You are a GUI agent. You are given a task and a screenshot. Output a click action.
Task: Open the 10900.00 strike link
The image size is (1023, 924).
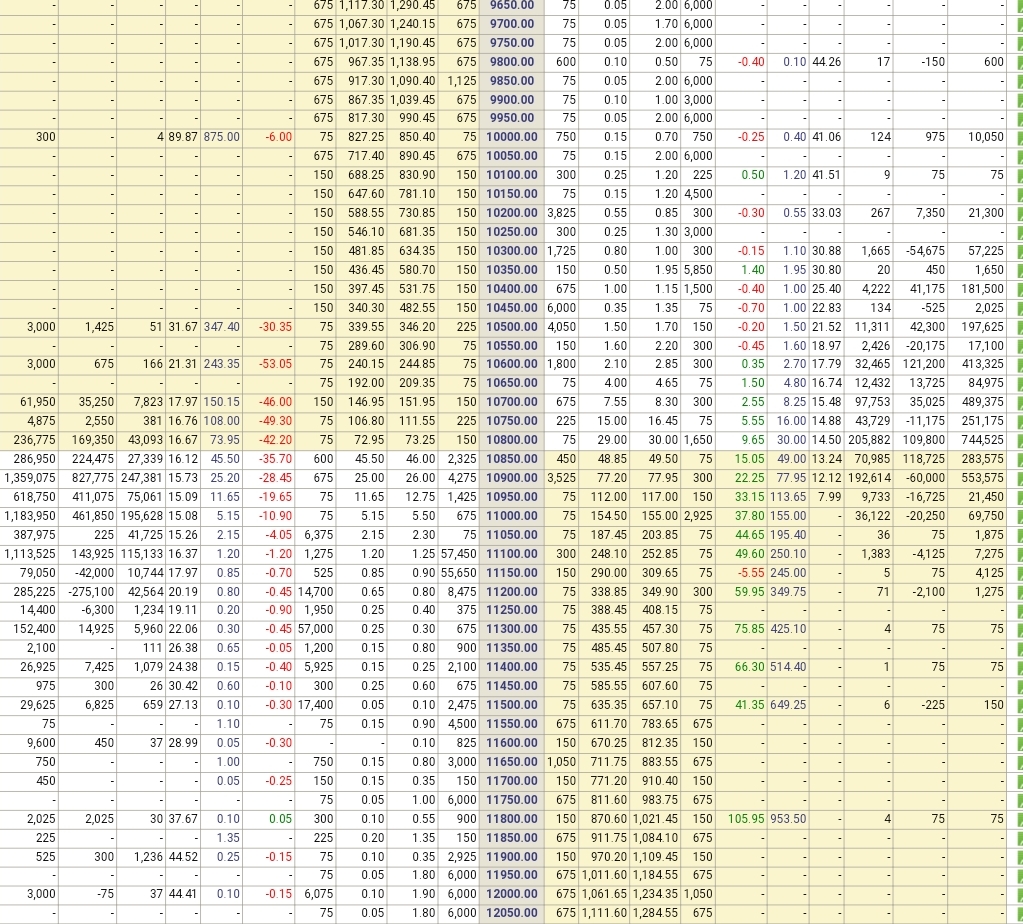coord(512,478)
